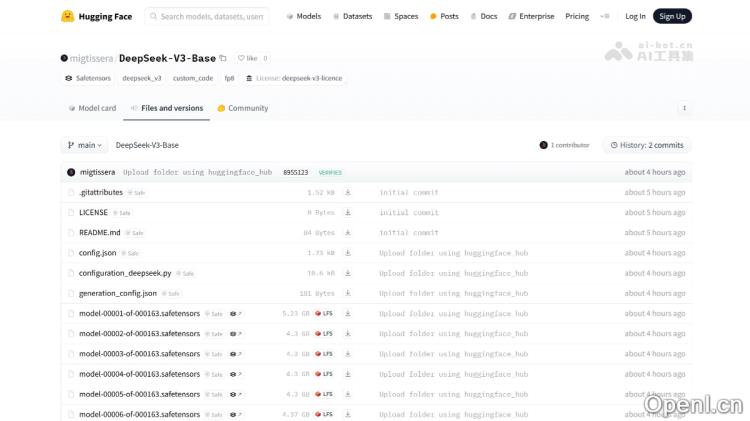This screenshot has width=750, height=421.
Task: Open the .gitattributes file
Action: point(100,192)
